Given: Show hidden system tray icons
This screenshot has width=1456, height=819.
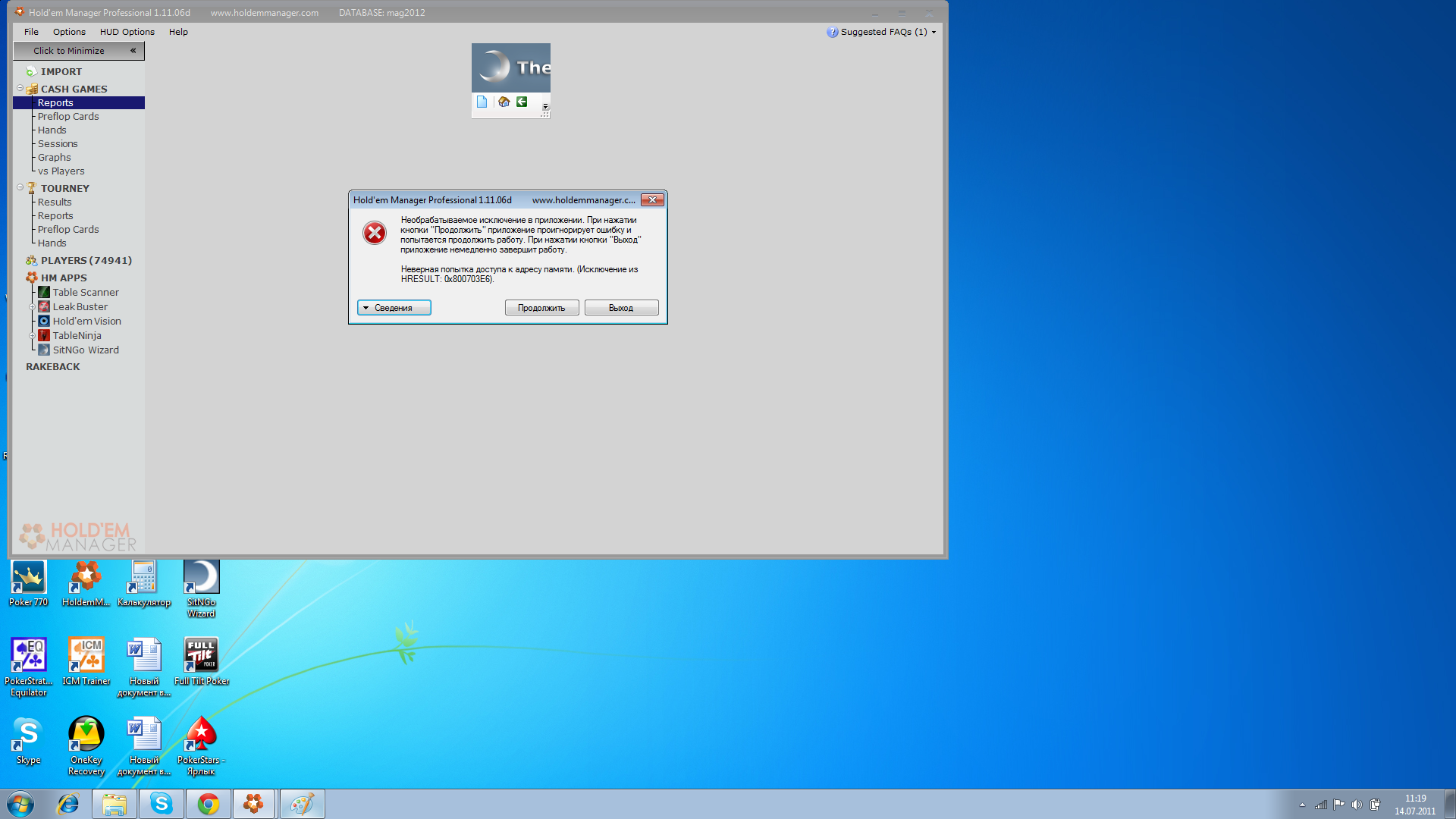Looking at the screenshot, I should [x=1303, y=805].
